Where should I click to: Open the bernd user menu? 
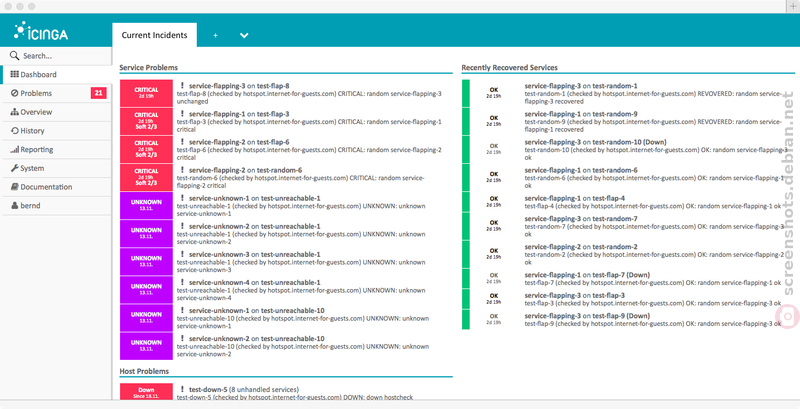pos(56,206)
